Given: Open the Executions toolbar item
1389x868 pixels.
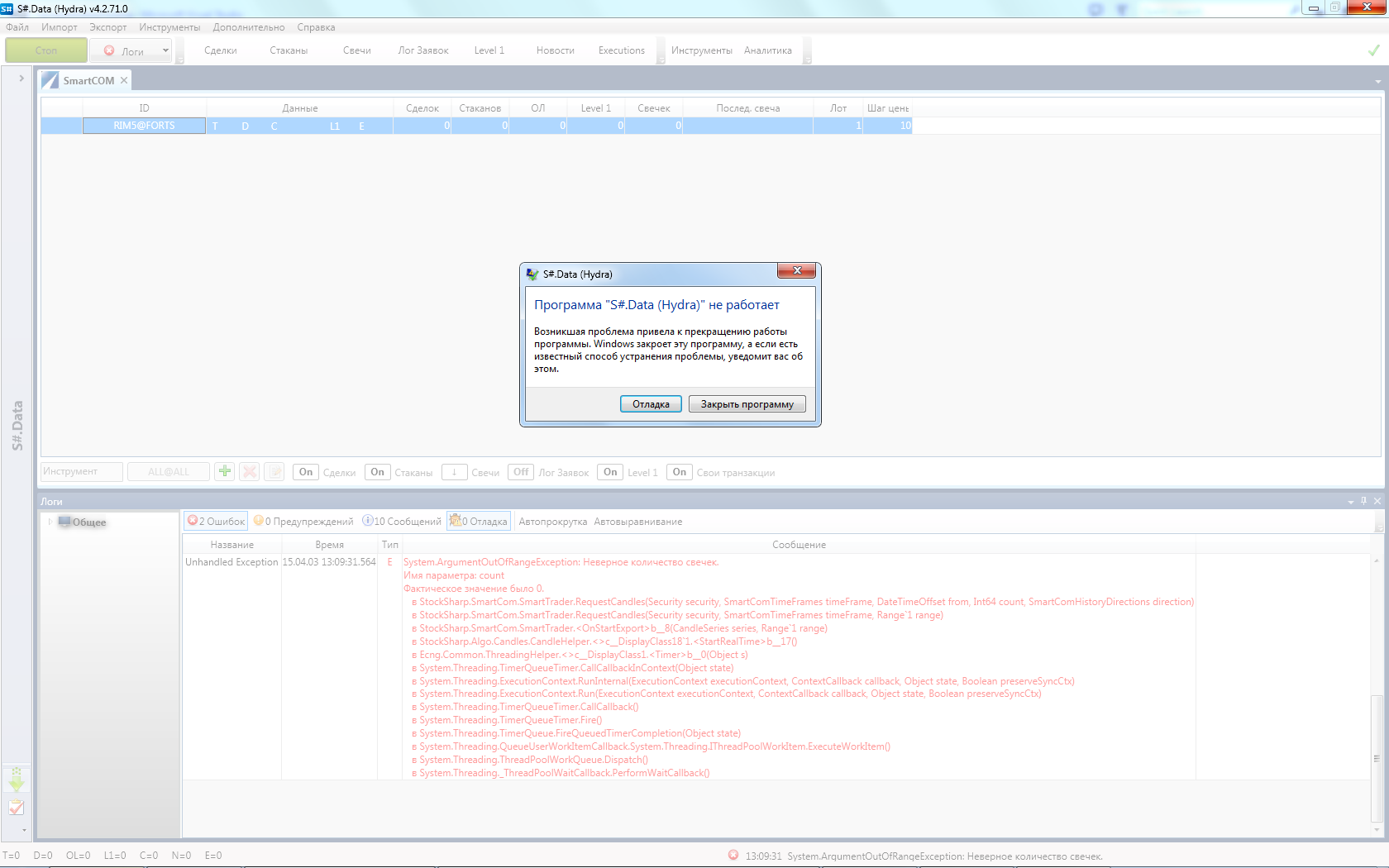Looking at the screenshot, I should tap(622, 50).
